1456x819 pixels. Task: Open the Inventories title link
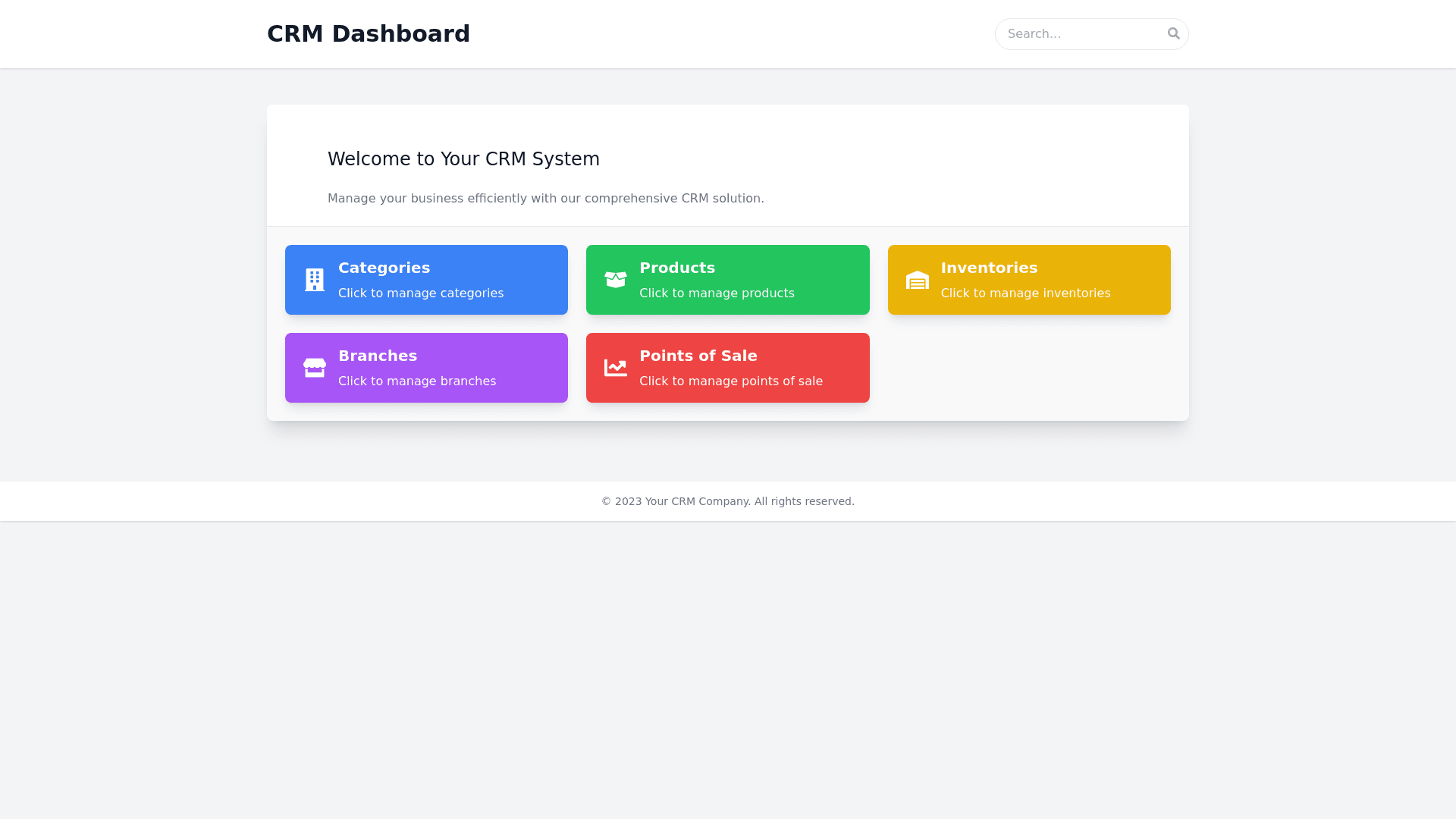(x=989, y=268)
